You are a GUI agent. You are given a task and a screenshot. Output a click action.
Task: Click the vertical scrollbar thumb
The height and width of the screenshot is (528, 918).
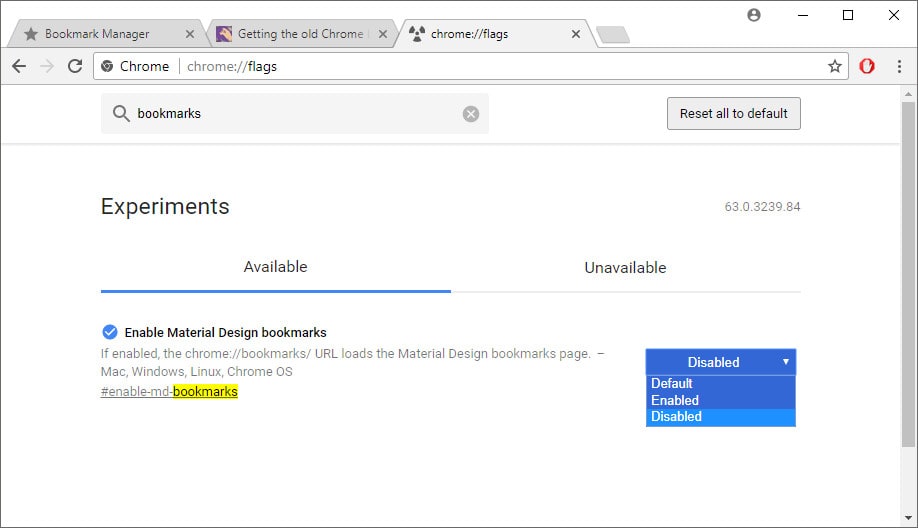pos(908,275)
